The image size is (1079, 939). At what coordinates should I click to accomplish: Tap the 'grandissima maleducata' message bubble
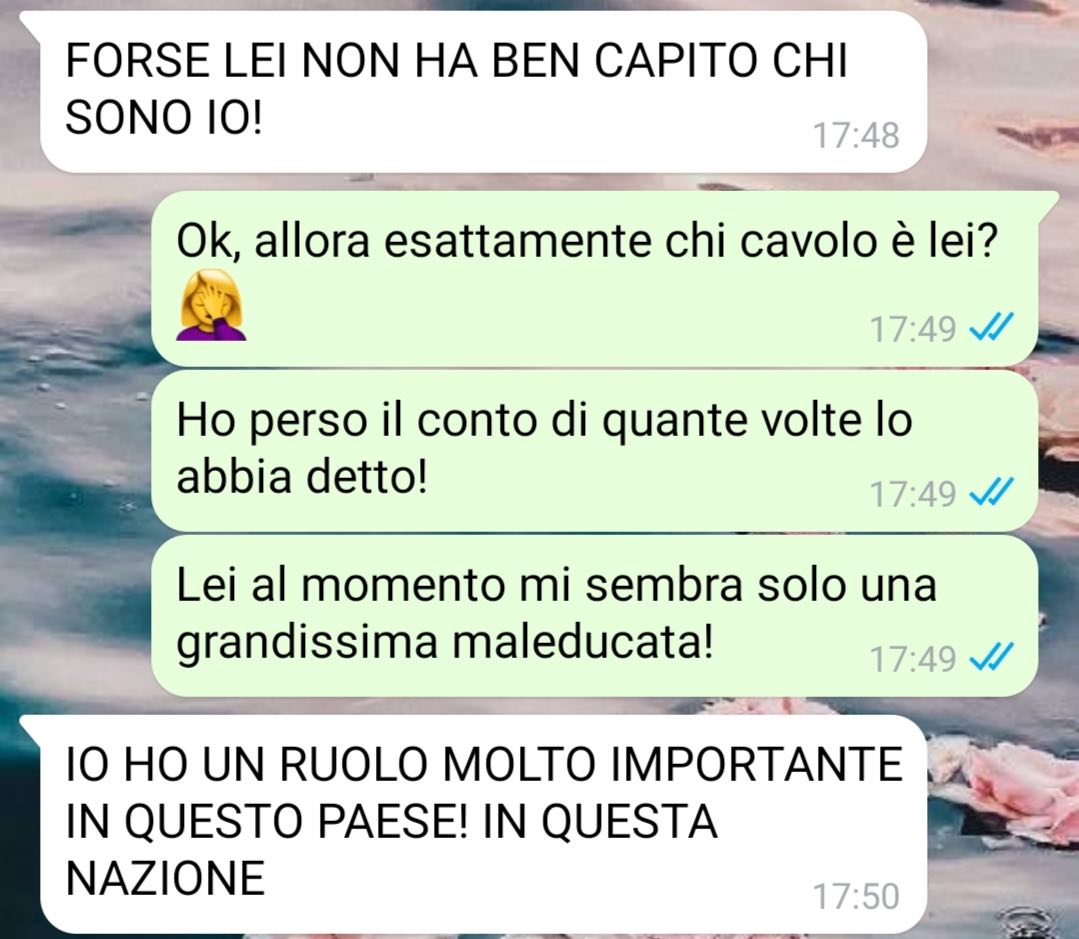tap(595, 616)
